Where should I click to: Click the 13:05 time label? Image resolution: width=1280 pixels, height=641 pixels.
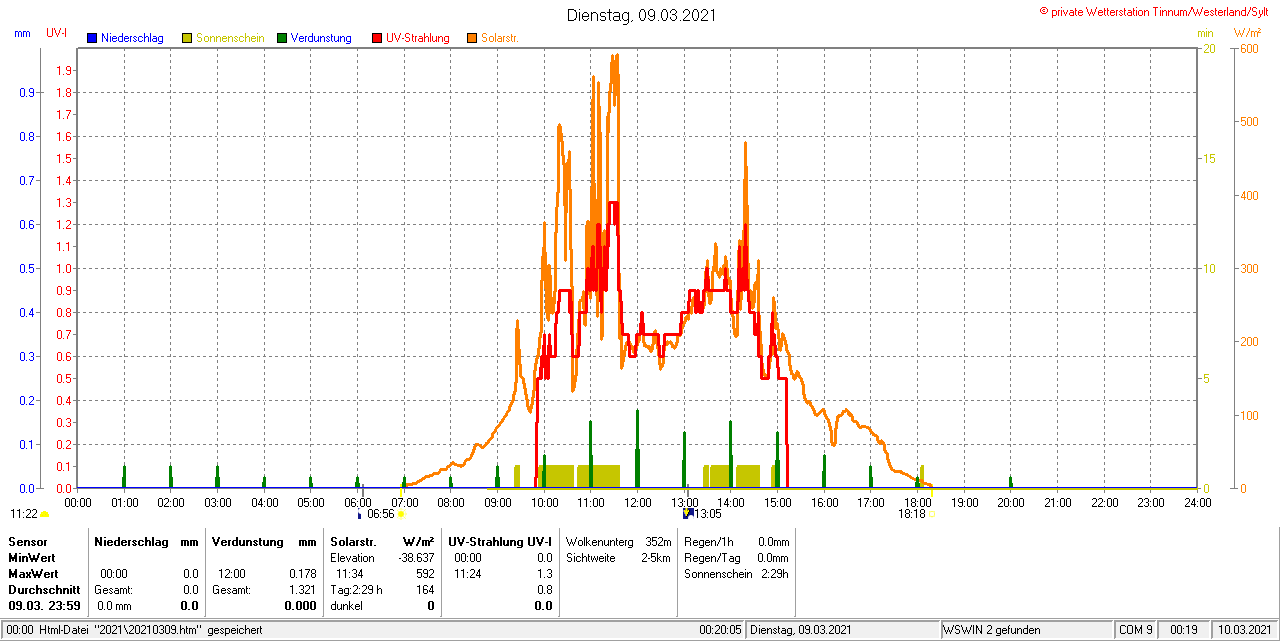[707, 514]
